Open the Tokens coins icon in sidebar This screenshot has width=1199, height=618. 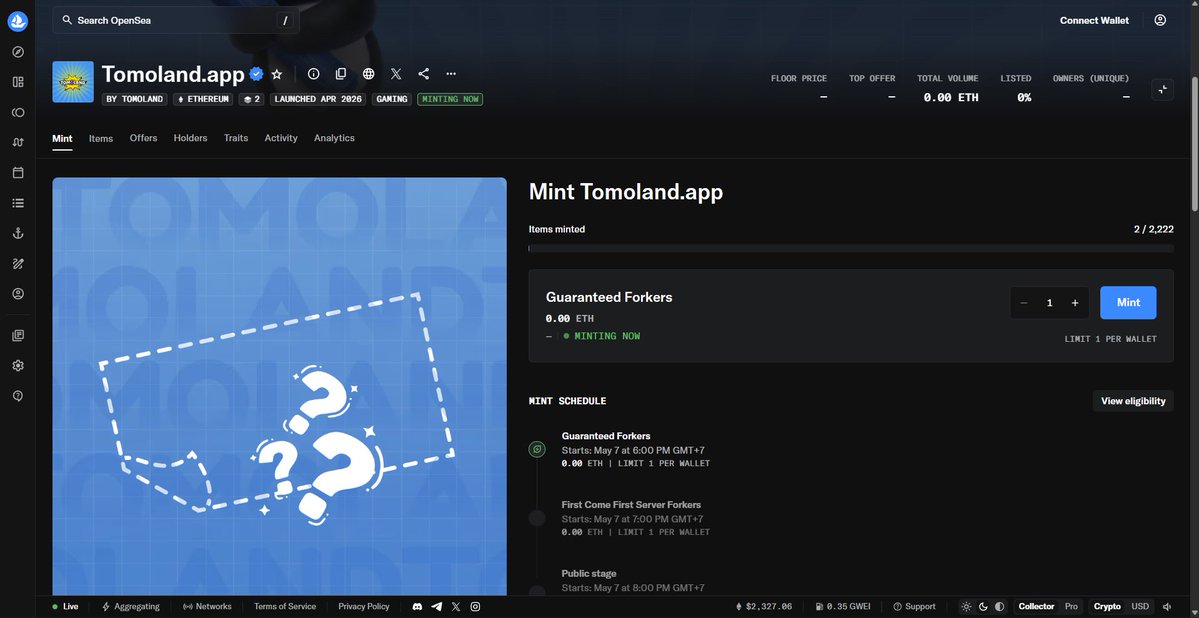[18, 112]
